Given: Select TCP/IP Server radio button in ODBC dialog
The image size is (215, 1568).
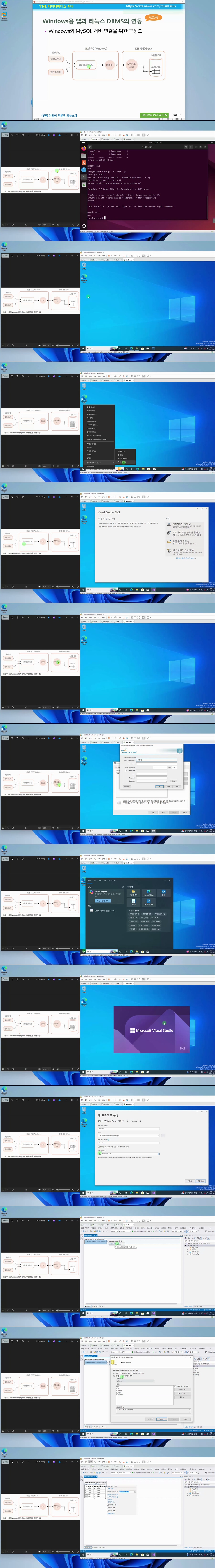Looking at the screenshot, I should point(126,768).
